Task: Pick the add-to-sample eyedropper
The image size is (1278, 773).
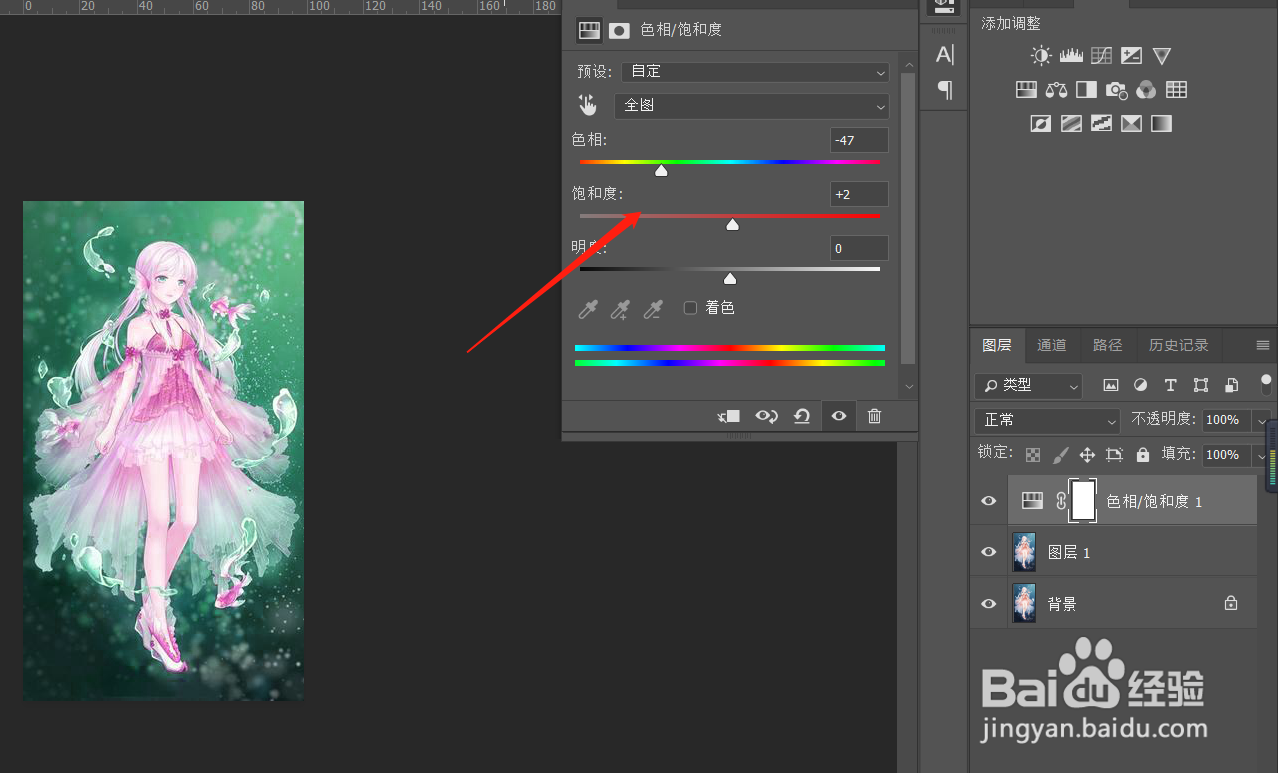Action: click(620, 309)
